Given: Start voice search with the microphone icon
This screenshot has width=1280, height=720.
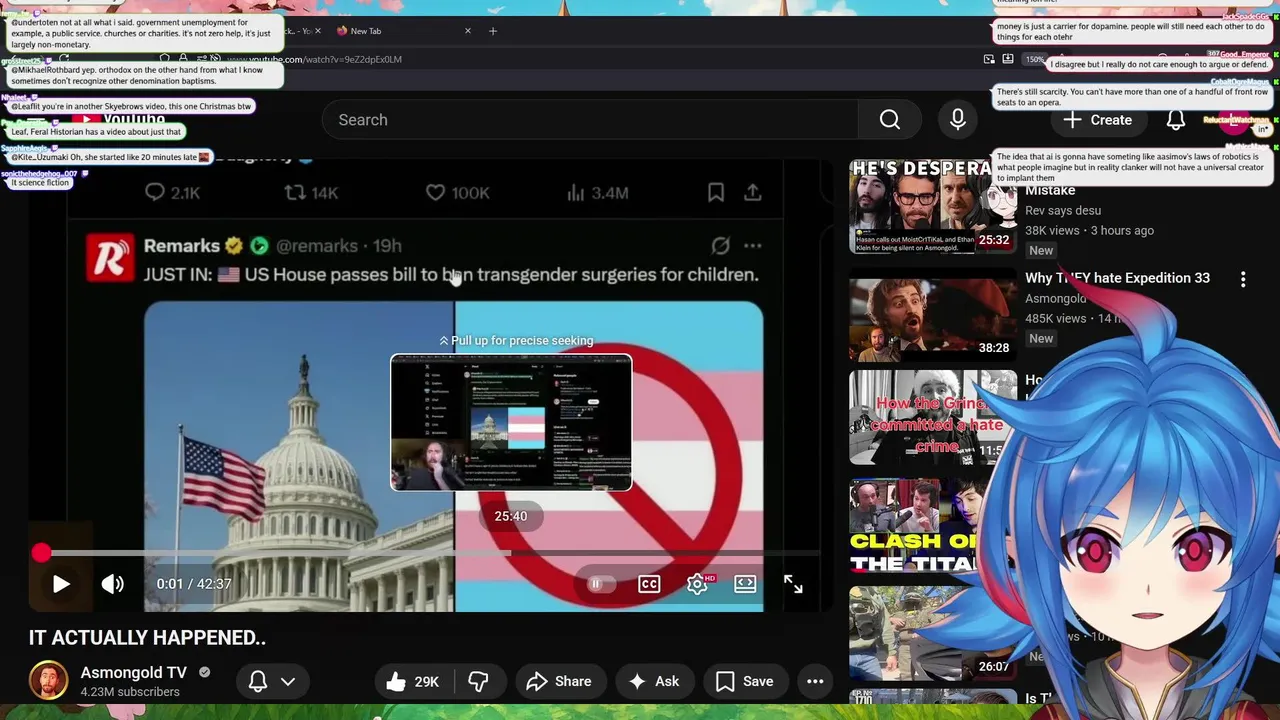Looking at the screenshot, I should pyautogui.click(x=958, y=120).
